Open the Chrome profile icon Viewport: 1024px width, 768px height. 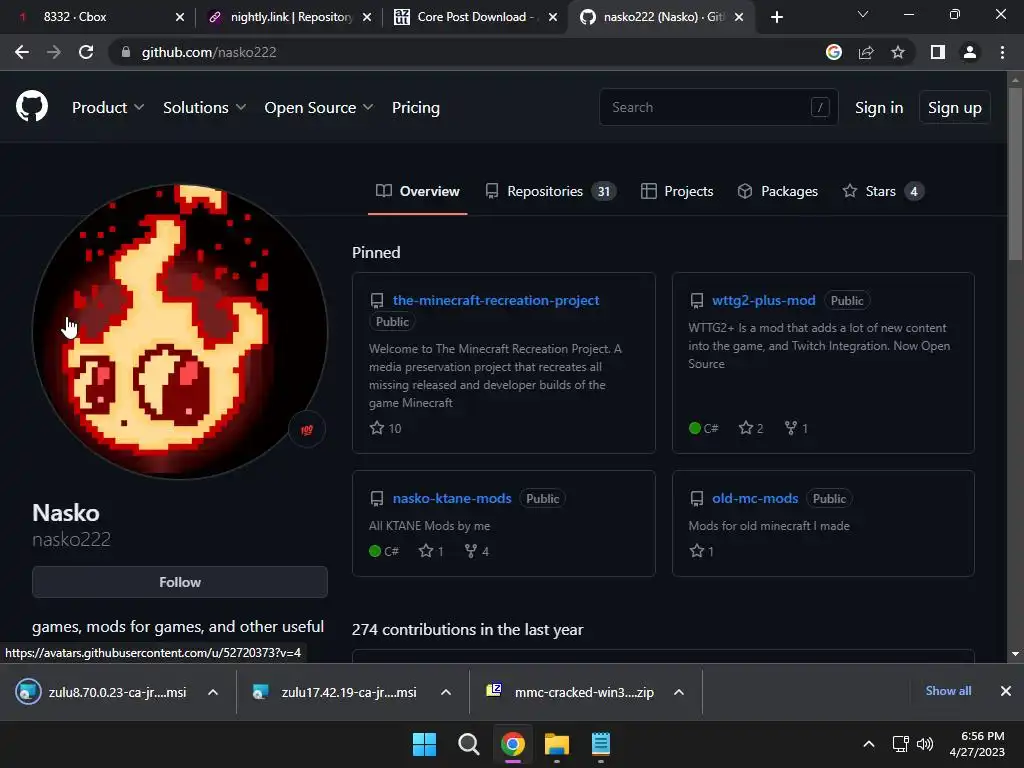point(970,52)
